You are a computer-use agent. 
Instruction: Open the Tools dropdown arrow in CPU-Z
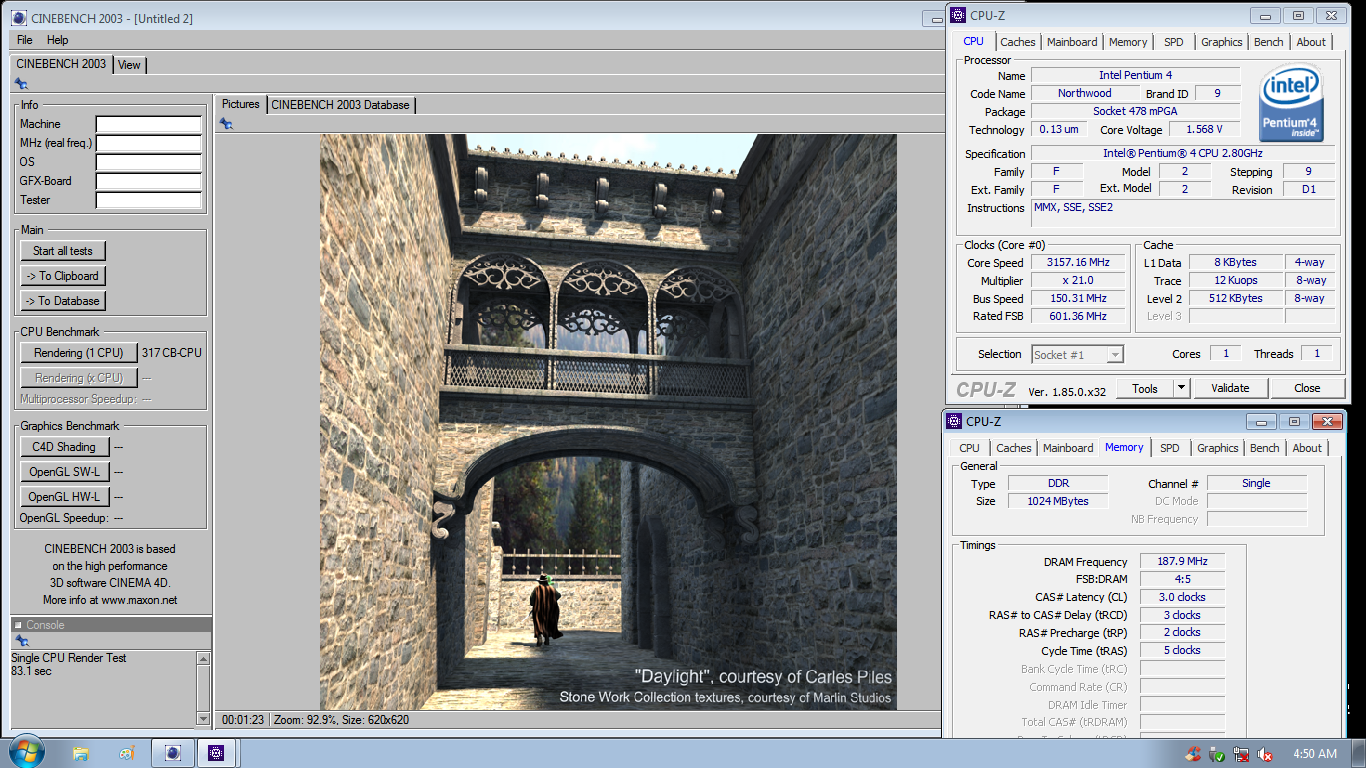click(1181, 388)
